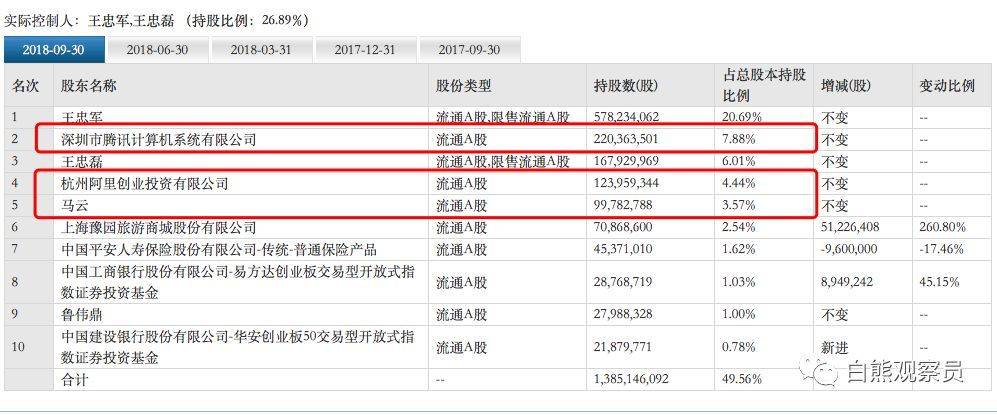997x415 pixels.
Task: Click share count 220,363,501
Action: (x=626, y=139)
